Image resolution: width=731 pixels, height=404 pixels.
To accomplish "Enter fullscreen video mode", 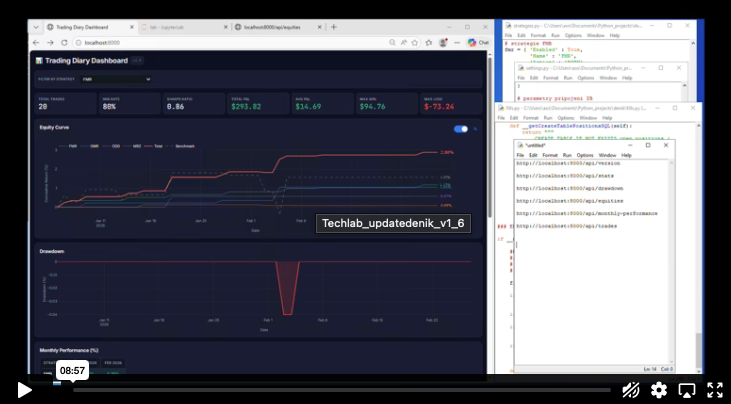I will coord(715,390).
